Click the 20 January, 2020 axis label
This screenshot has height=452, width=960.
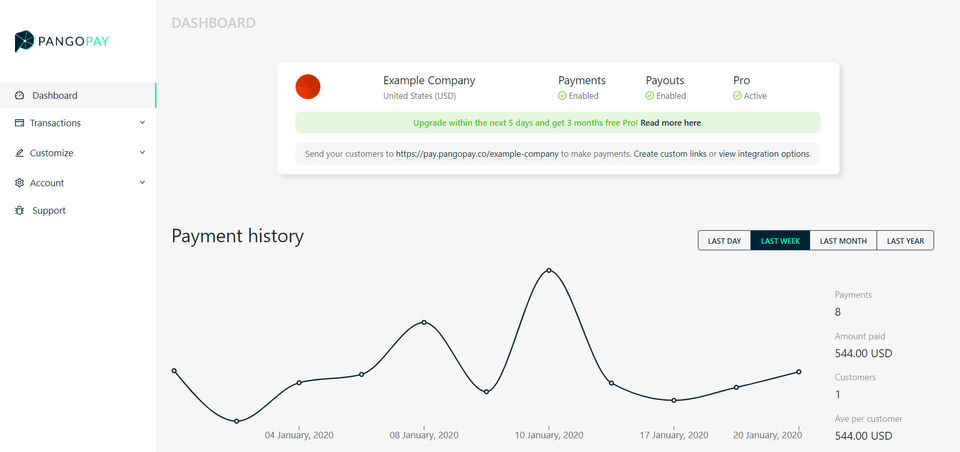tap(767, 435)
